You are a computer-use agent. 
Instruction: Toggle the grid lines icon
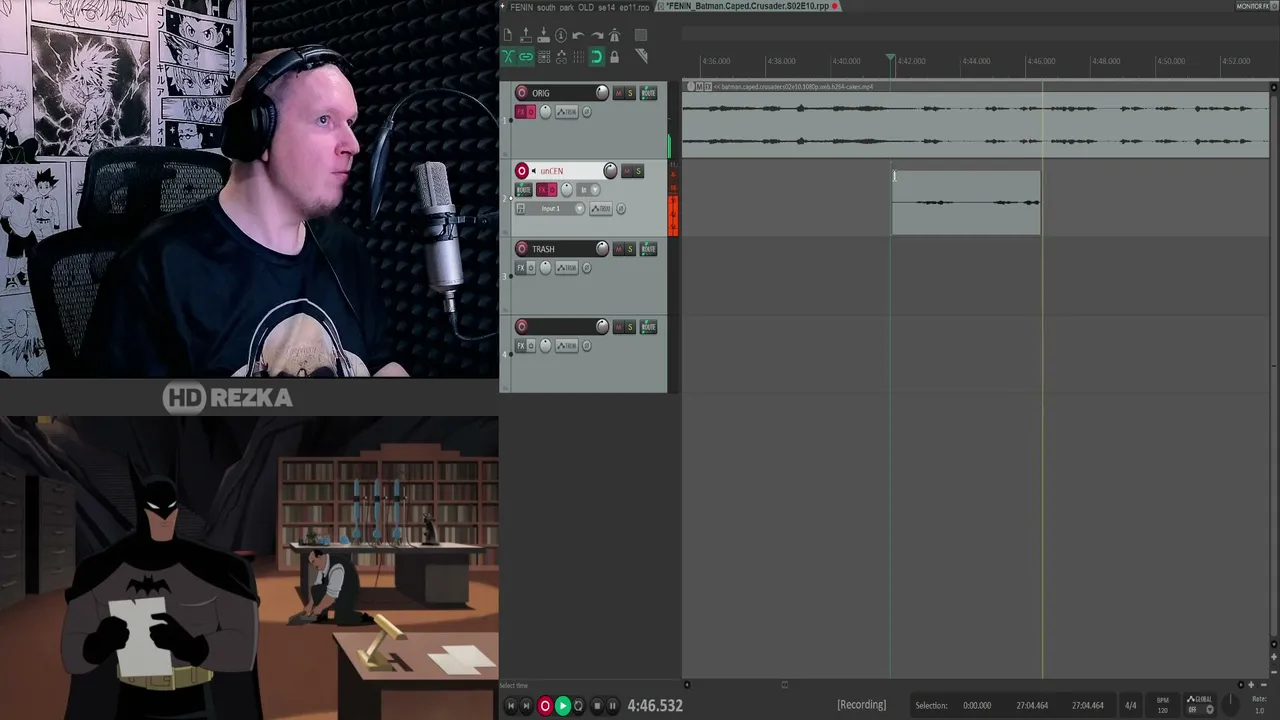[x=579, y=57]
